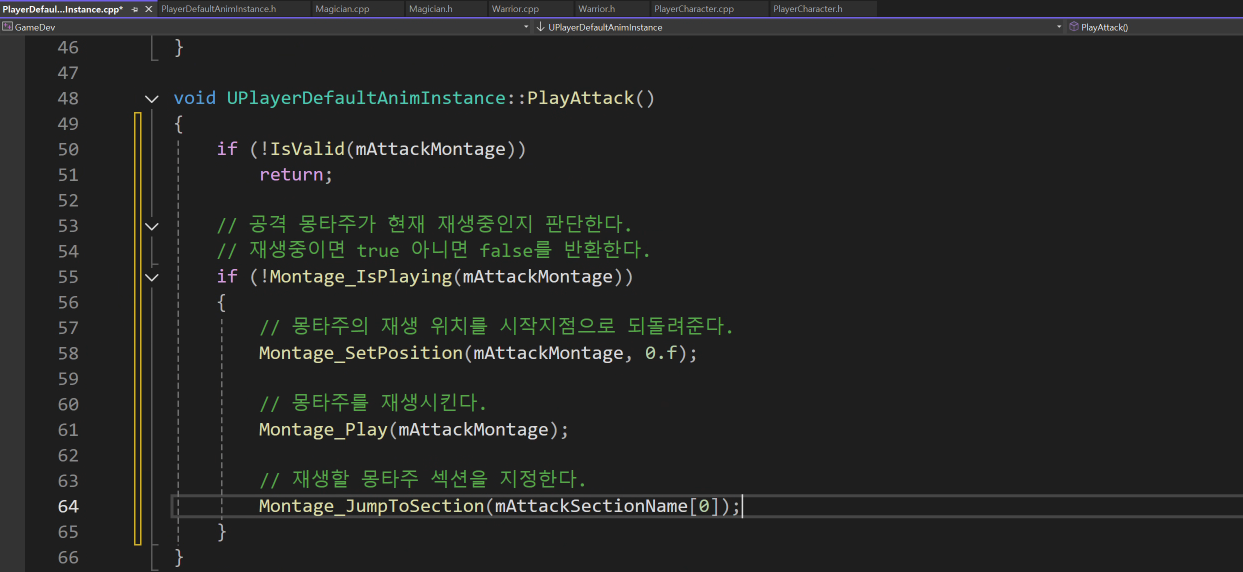Click the comment on line 54 mentioning true
The width and height of the screenshot is (1243, 572).
[434, 250]
